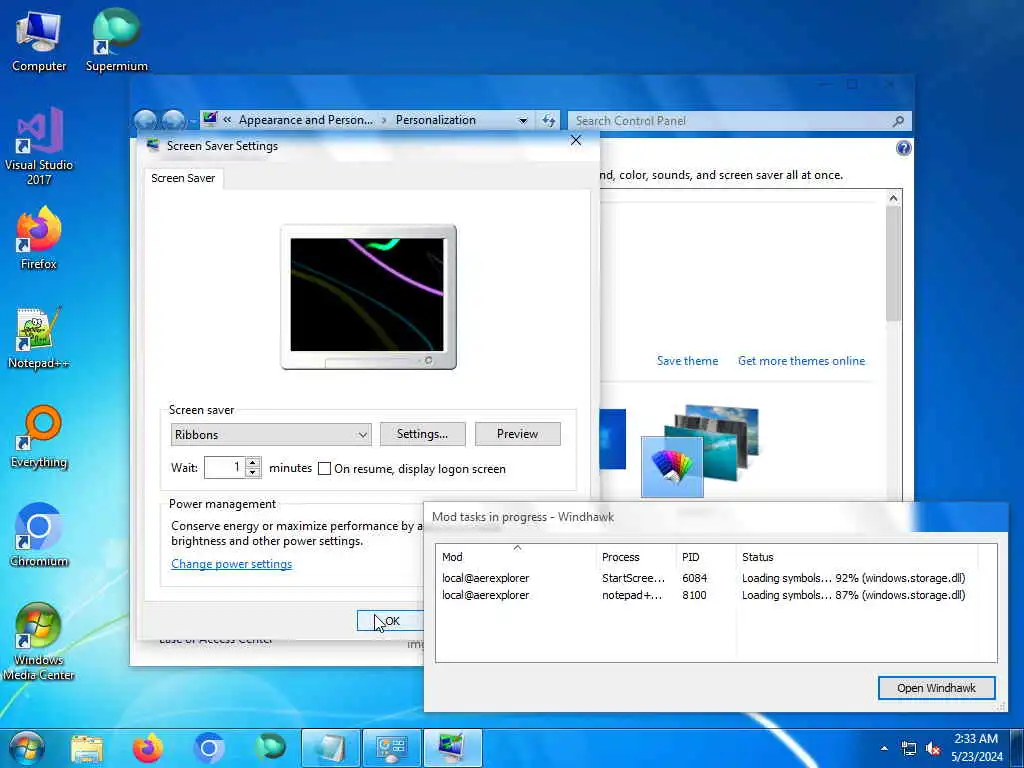Confirm with the OK button
This screenshot has width=1024, height=768.
[391, 620]
